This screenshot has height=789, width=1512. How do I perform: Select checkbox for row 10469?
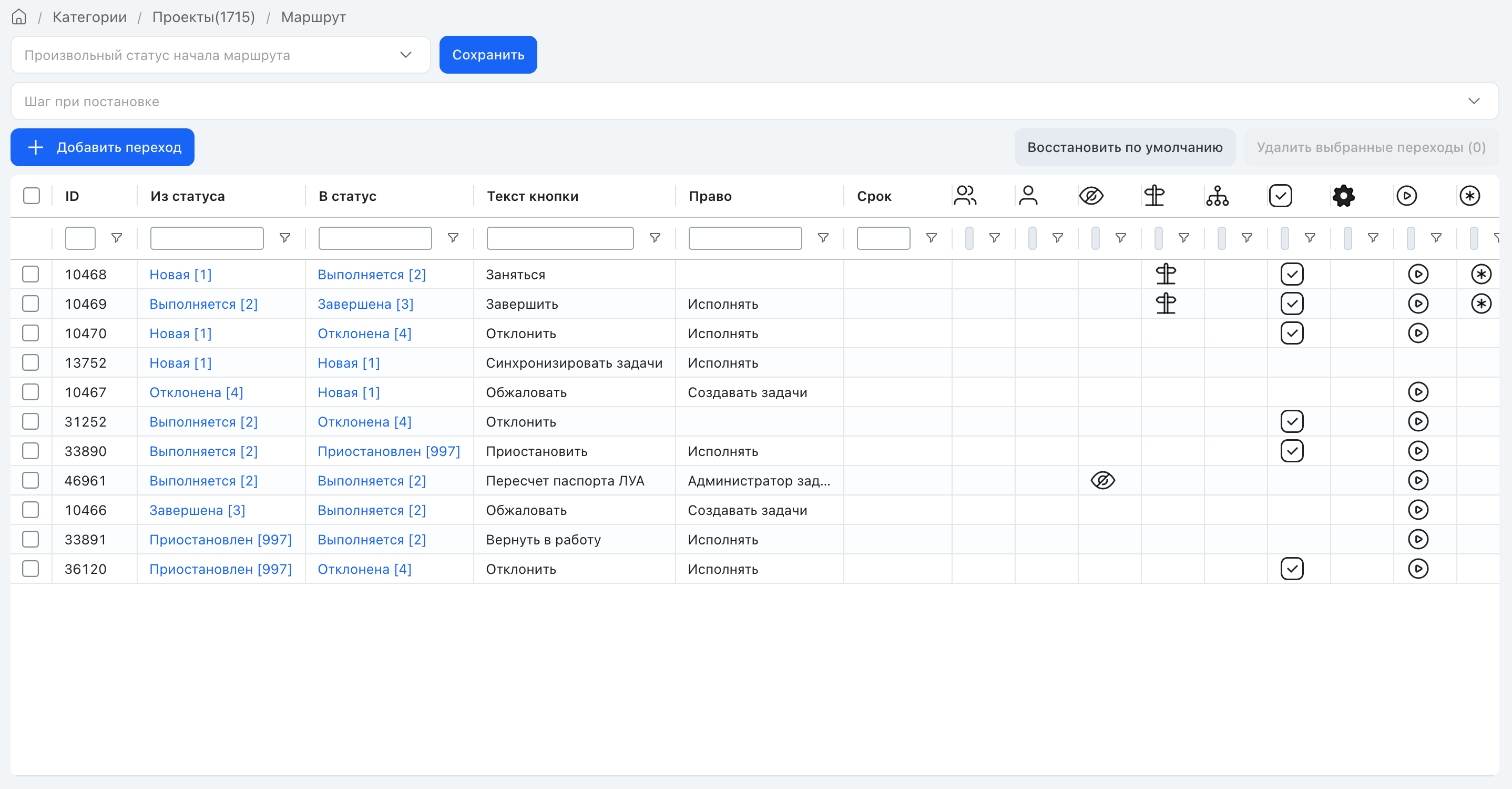click(30, 304)
